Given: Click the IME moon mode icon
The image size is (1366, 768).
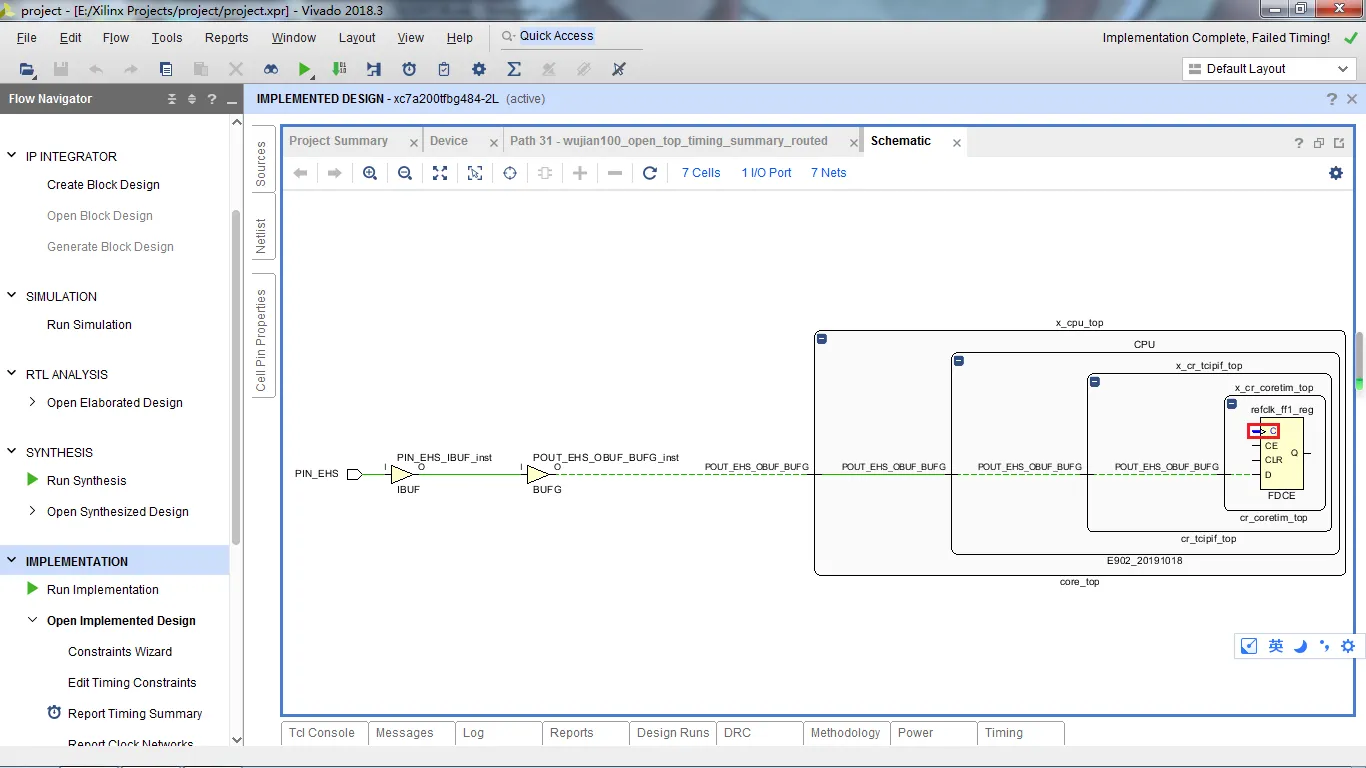Looking at the screenshot, I should (x=1300, y=646).
